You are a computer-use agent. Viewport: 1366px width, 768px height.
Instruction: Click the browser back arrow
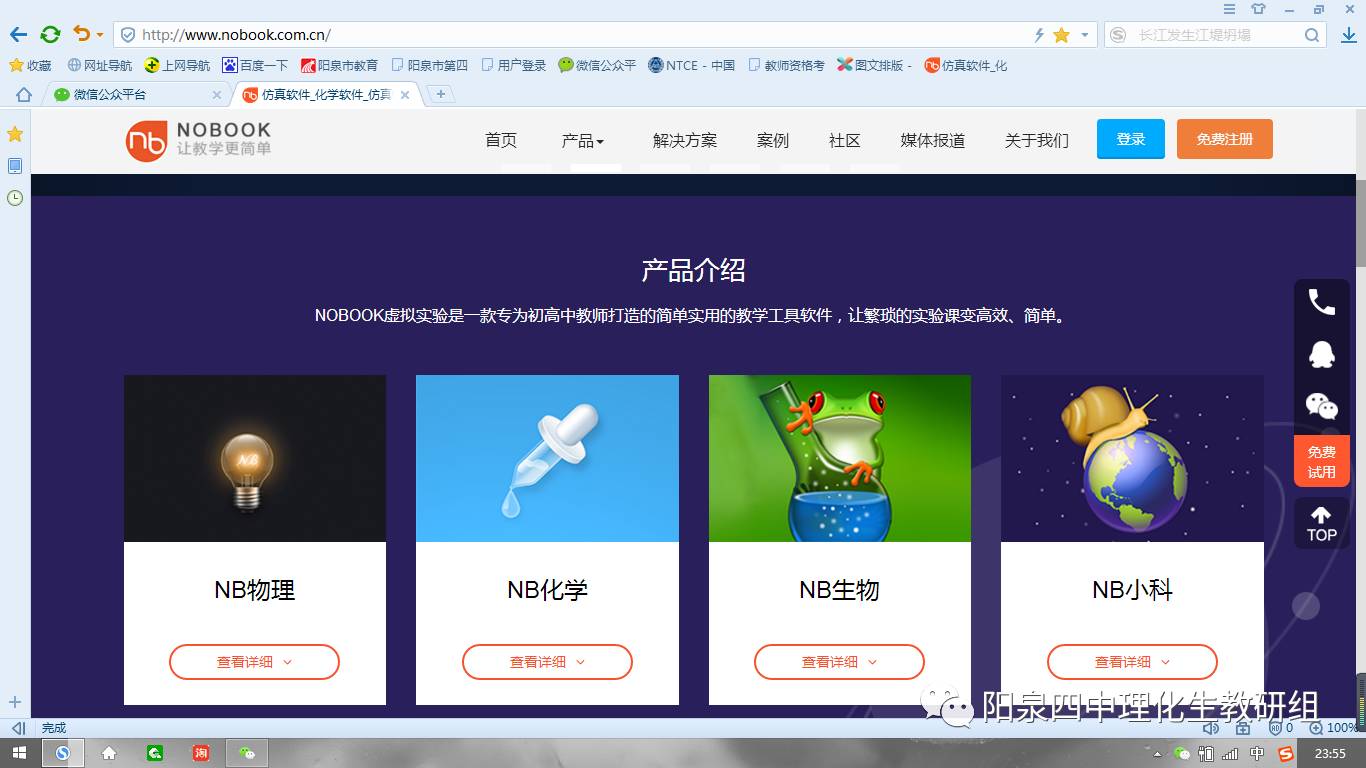[x=18, y=35]
